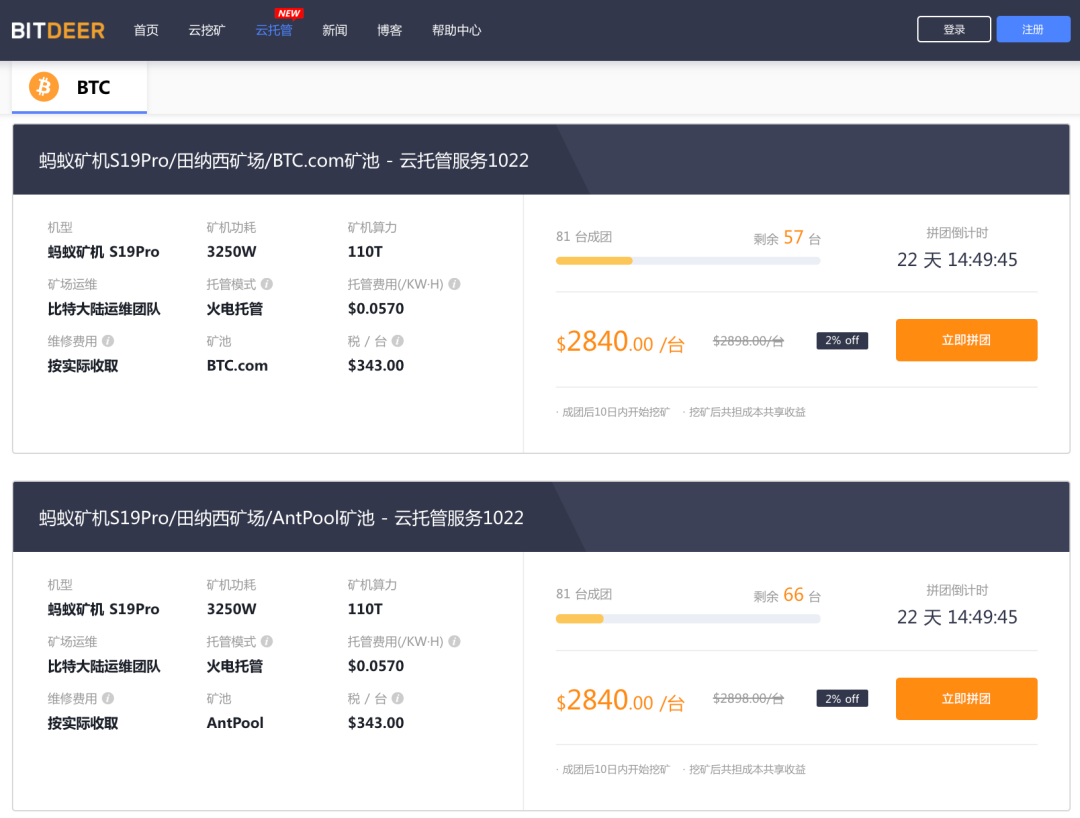This screenshot has width=1080, height=818.
Task: Click 81 台成团 label in AntPool card
Action: click(584, 594)
